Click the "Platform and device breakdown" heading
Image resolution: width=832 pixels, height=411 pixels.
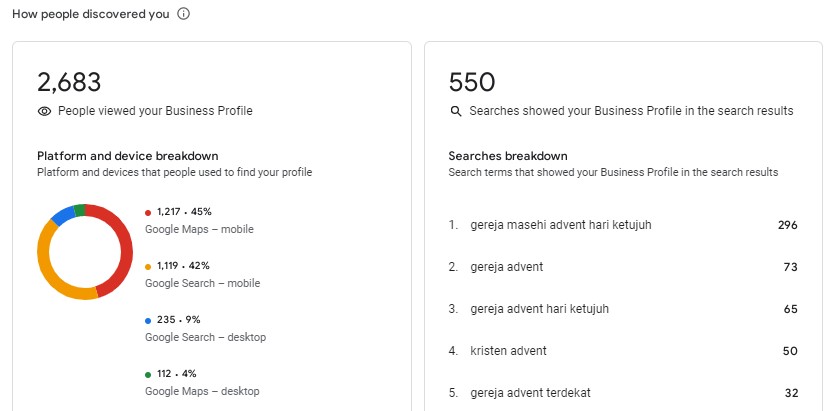pyautogui.click(x=127, y=156)
